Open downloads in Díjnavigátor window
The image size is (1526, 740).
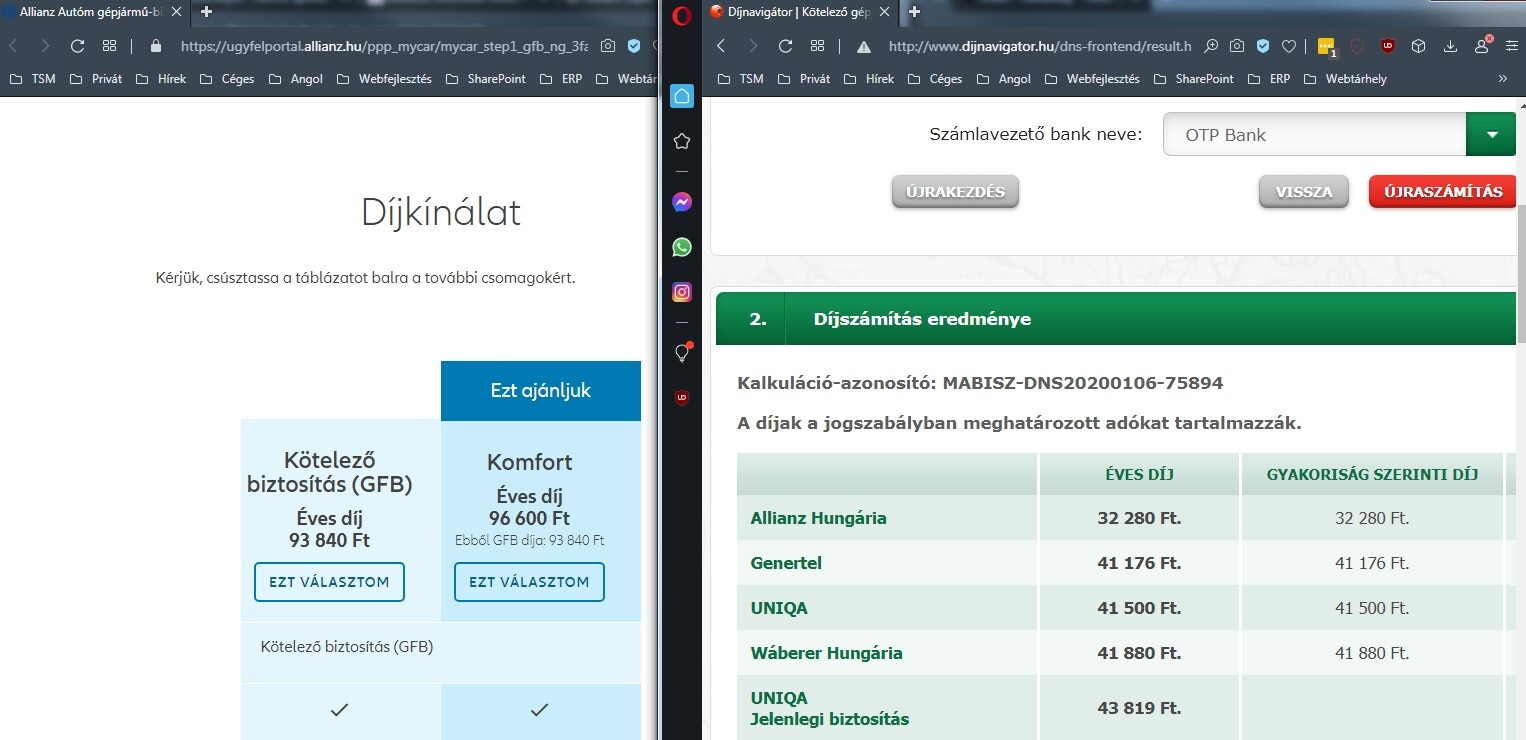pos(1450,46)
